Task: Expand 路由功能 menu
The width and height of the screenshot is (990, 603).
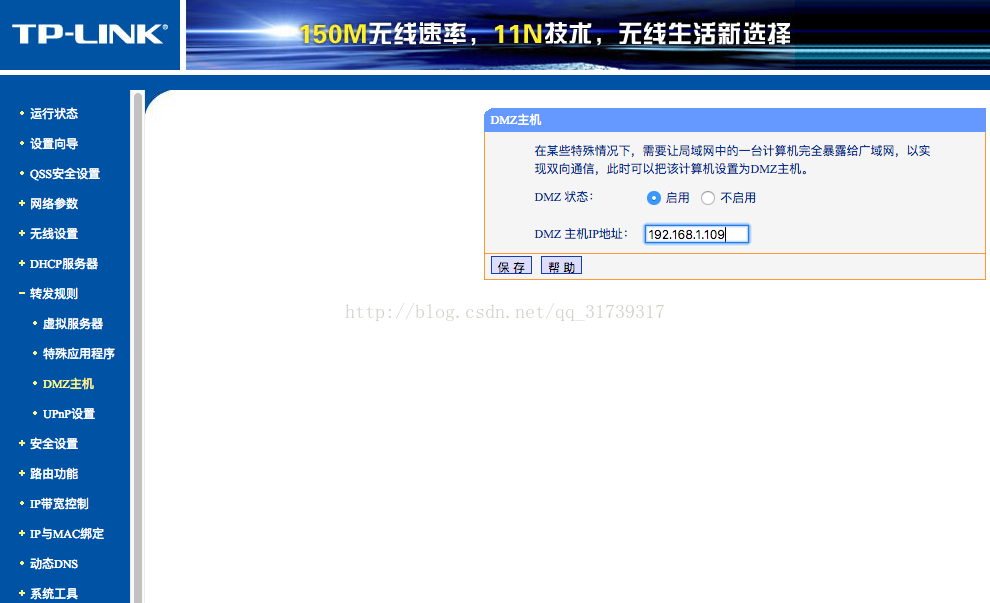Action: [x=54, y=474]
